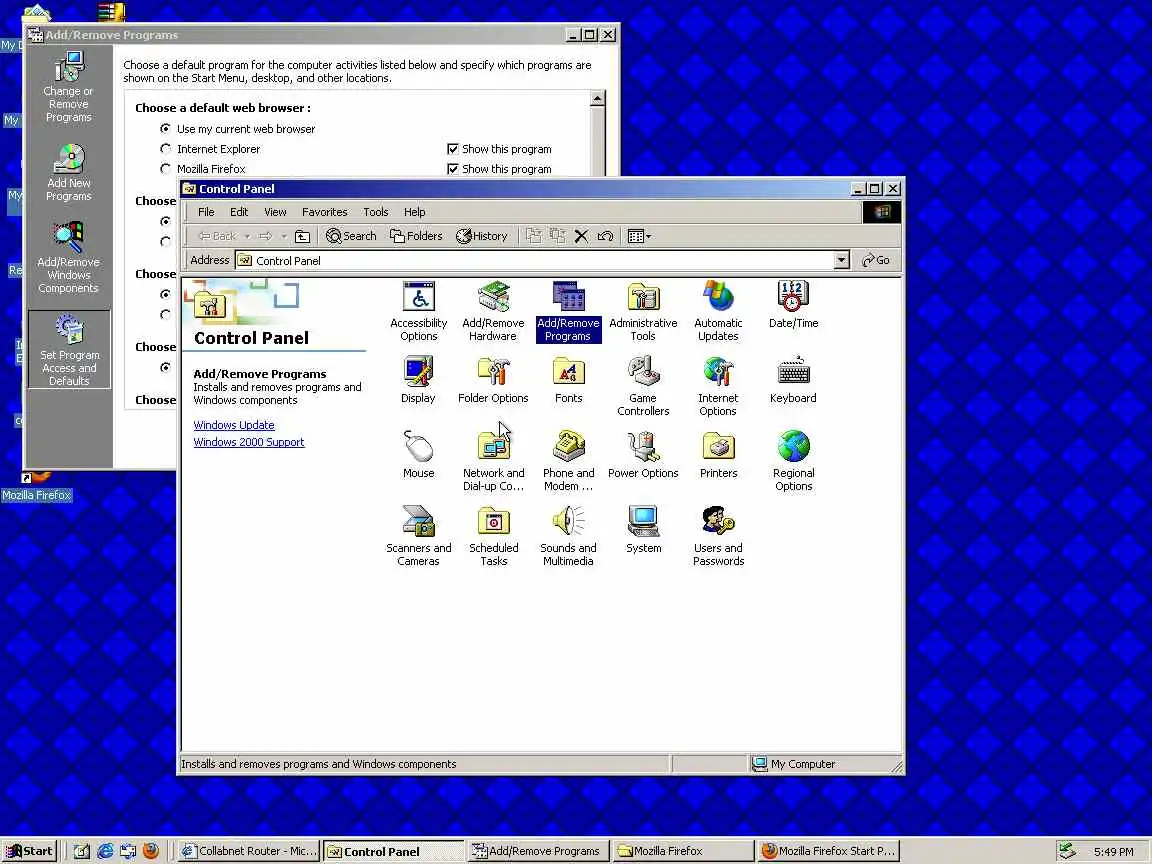The width and height of the screenshot is (1152, 864).
Task: Open the Back history dropdown arrow
Action: (248, 236)
